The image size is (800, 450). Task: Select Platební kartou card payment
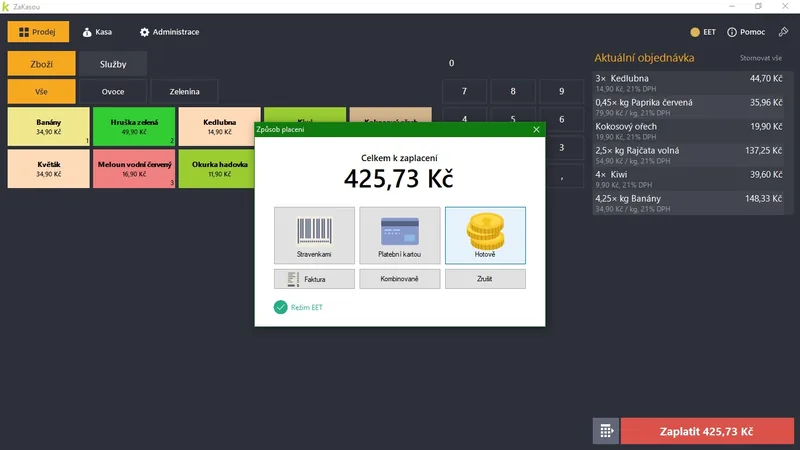(x=399, y=235)
